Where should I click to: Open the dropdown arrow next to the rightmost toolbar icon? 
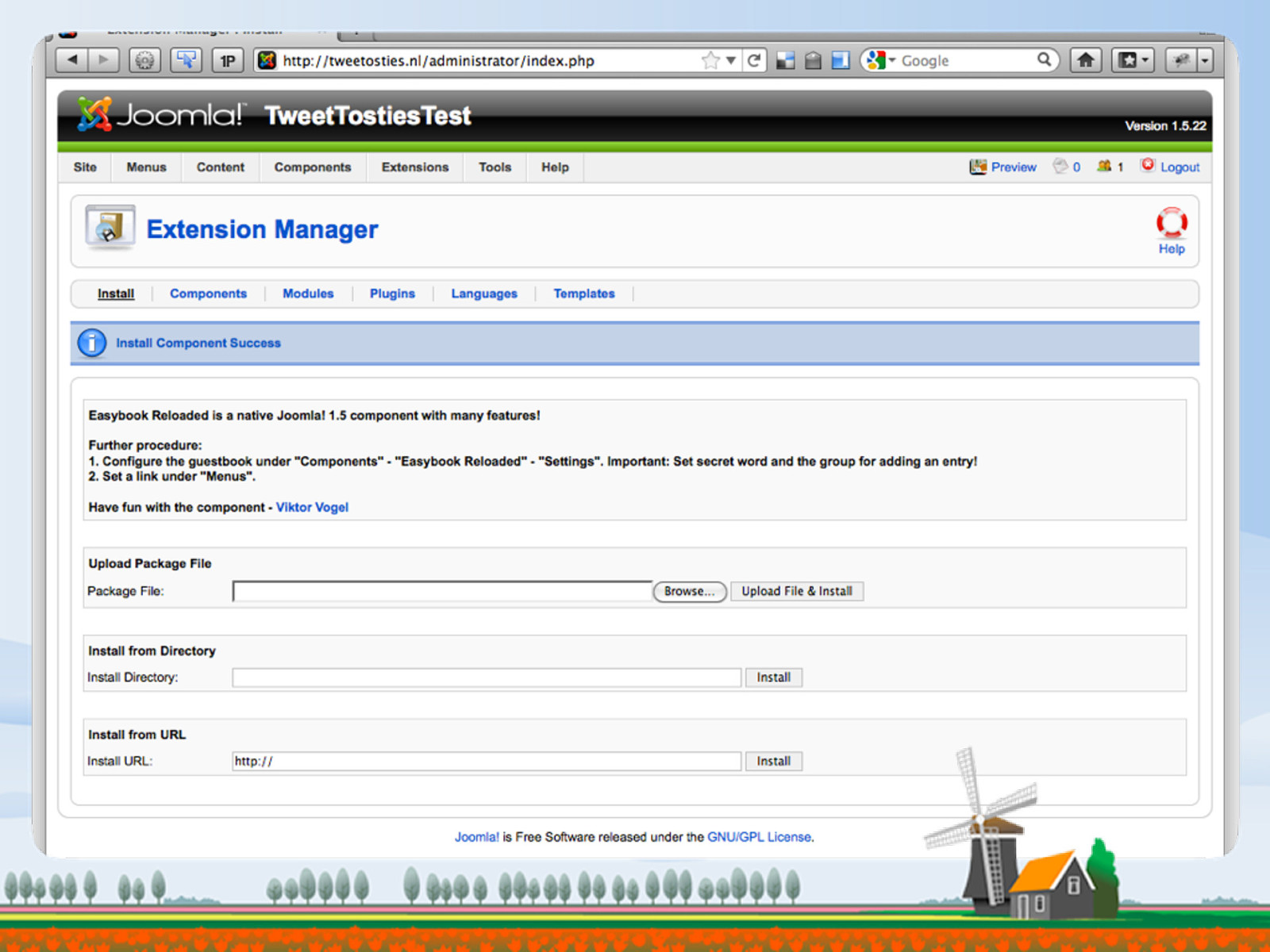[1205, 60]
